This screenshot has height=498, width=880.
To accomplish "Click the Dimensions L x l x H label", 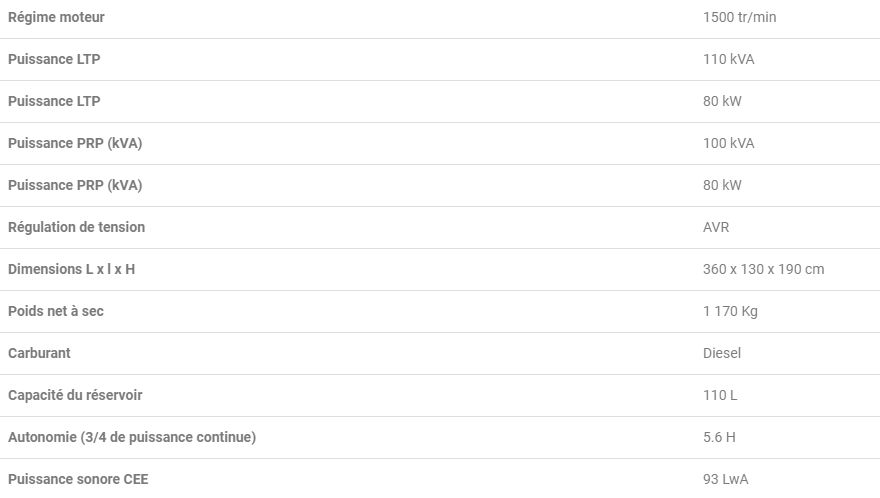I will pos(71,269).
